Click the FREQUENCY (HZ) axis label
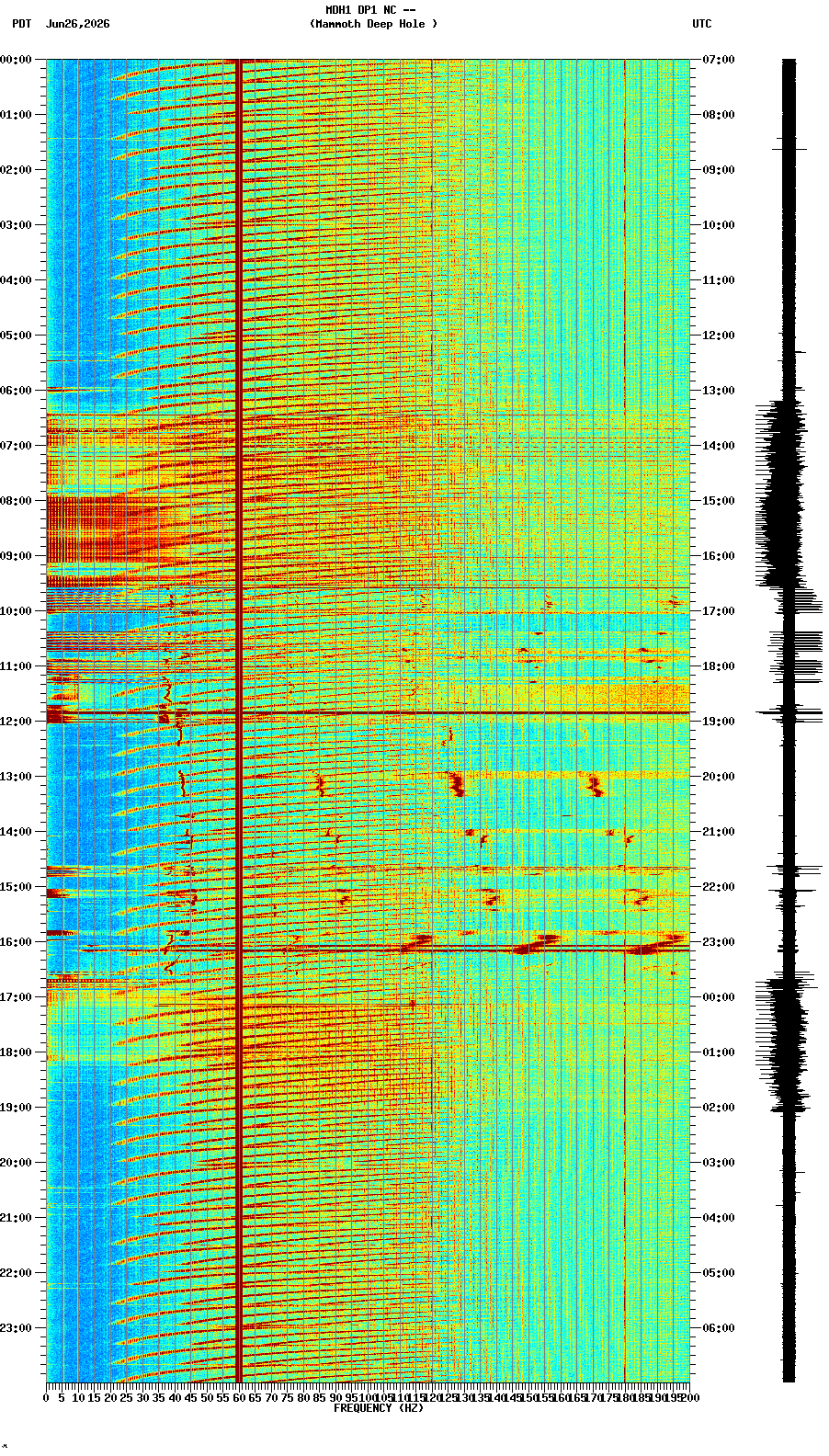Screen dimensions: 829x1456 tap(378, 1408)
